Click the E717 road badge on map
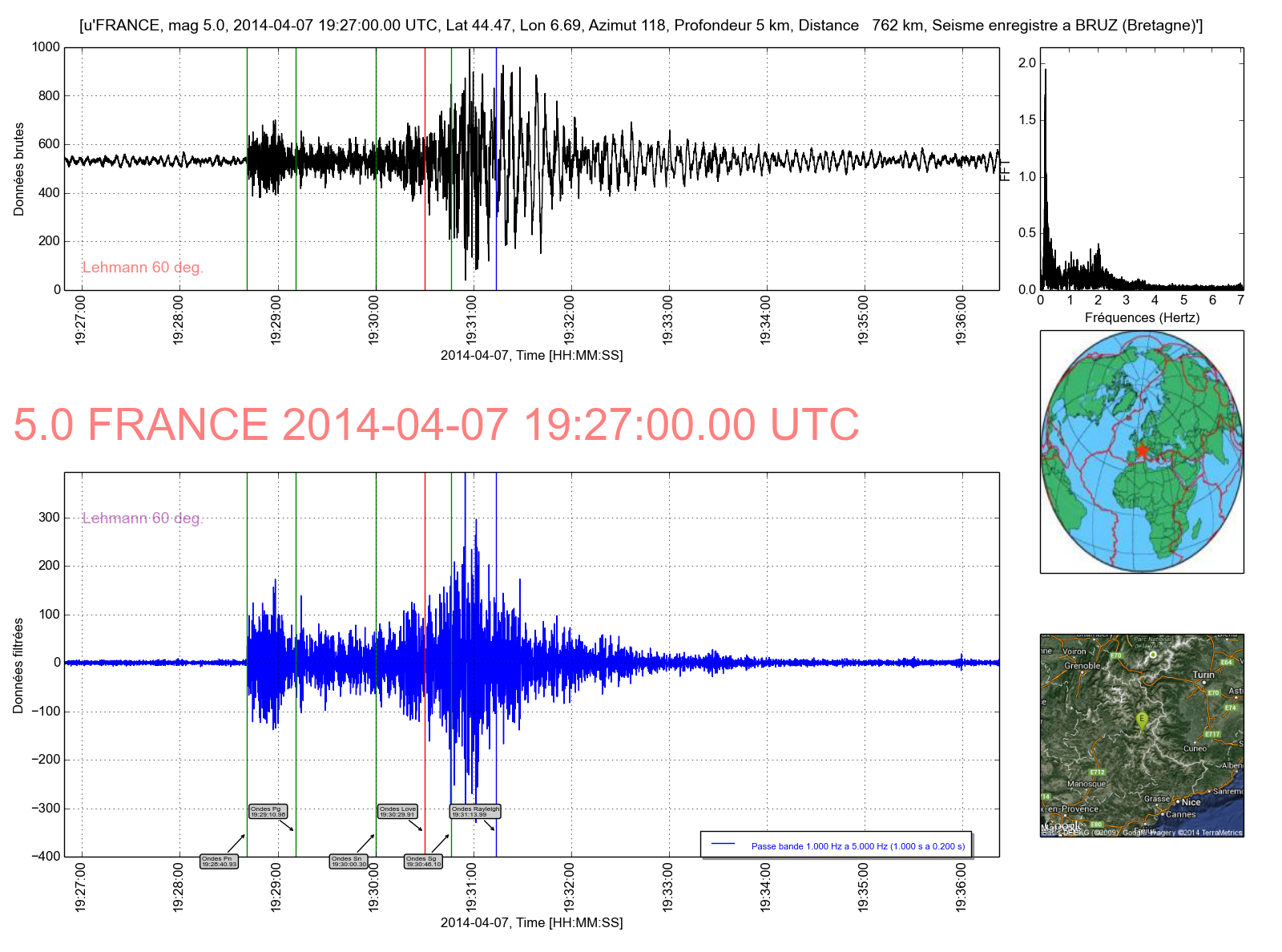 pyautogui.click(x=1212, y=734)
